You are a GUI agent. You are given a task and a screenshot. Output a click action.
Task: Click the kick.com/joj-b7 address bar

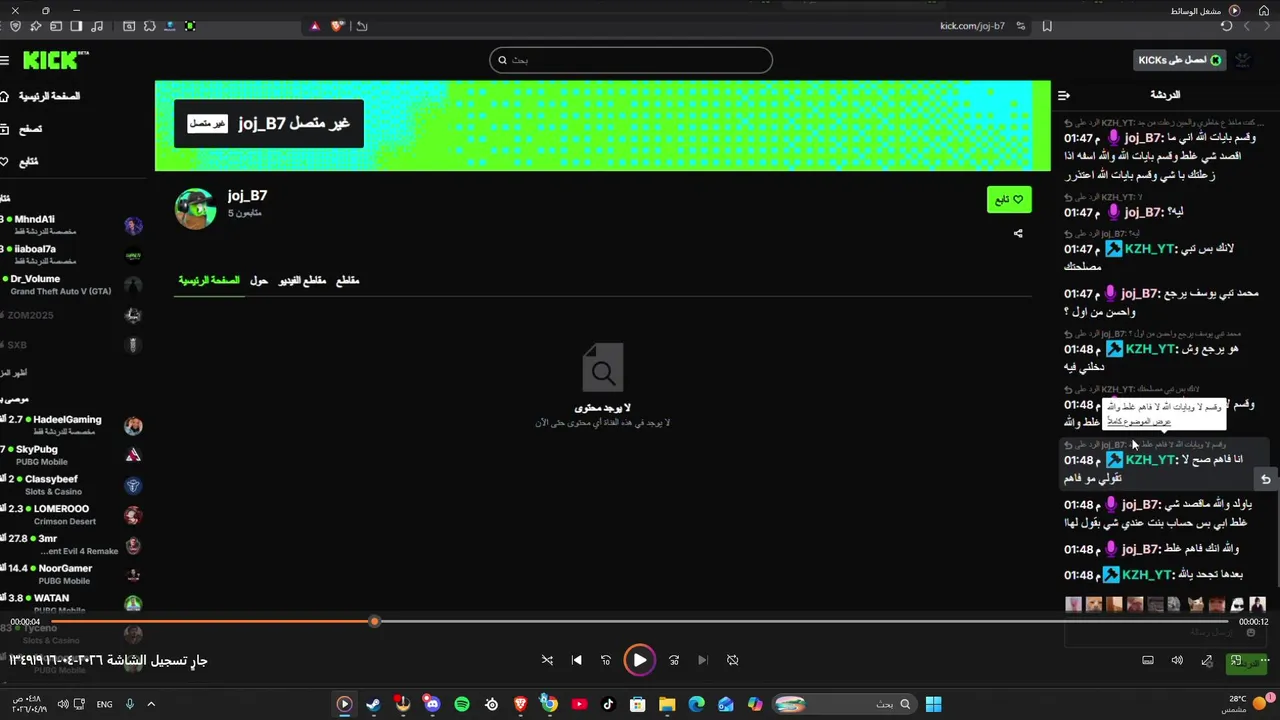pos(972,26)
